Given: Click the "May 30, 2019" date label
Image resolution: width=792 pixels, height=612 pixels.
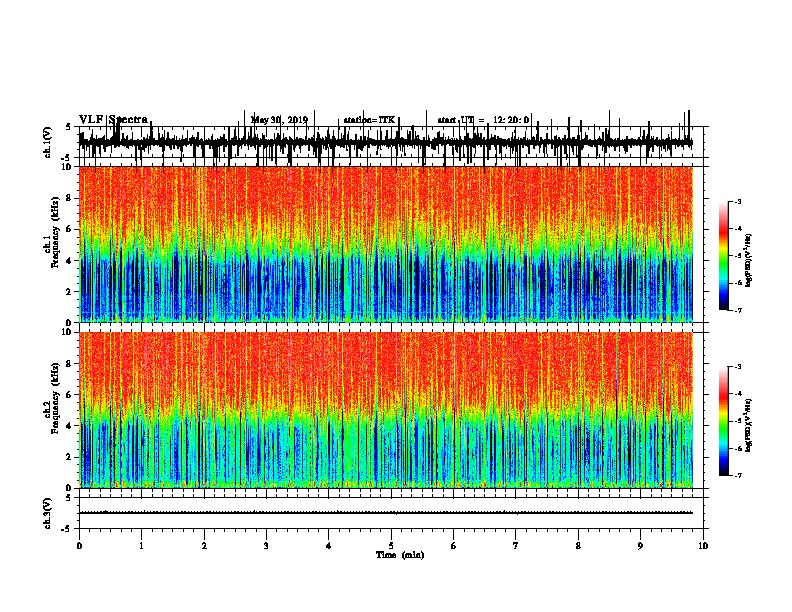Looking at the screenshot, I should (x=279, y=120).
